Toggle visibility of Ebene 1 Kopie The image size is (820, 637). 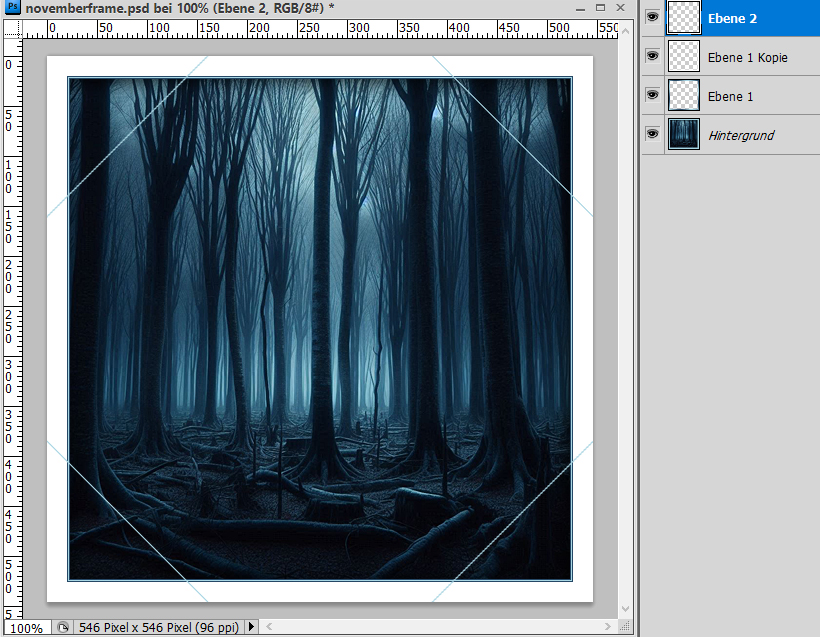coord(653,57)
